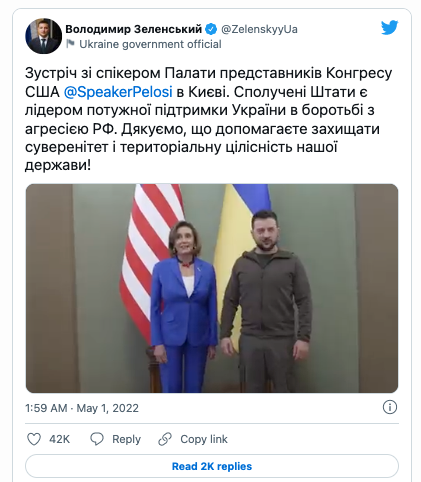Click the Володимир Зеленський display name
The image size is (421, 482).
[134, 29]
